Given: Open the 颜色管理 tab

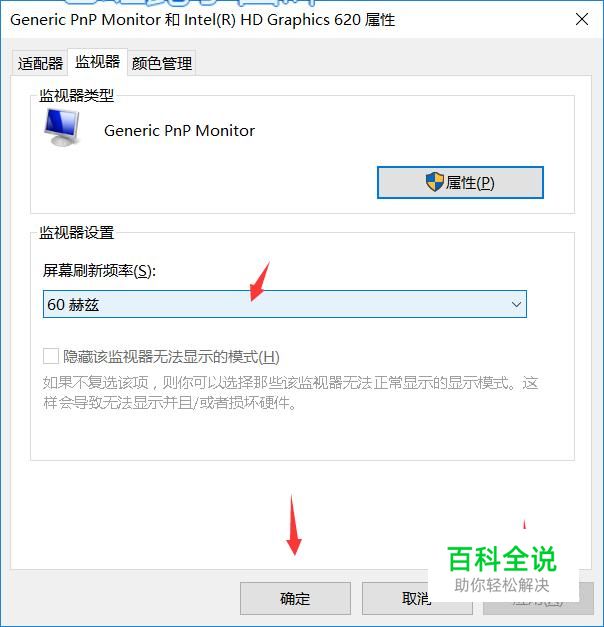Looking at the screenshot, I should (x=162, y=63).
